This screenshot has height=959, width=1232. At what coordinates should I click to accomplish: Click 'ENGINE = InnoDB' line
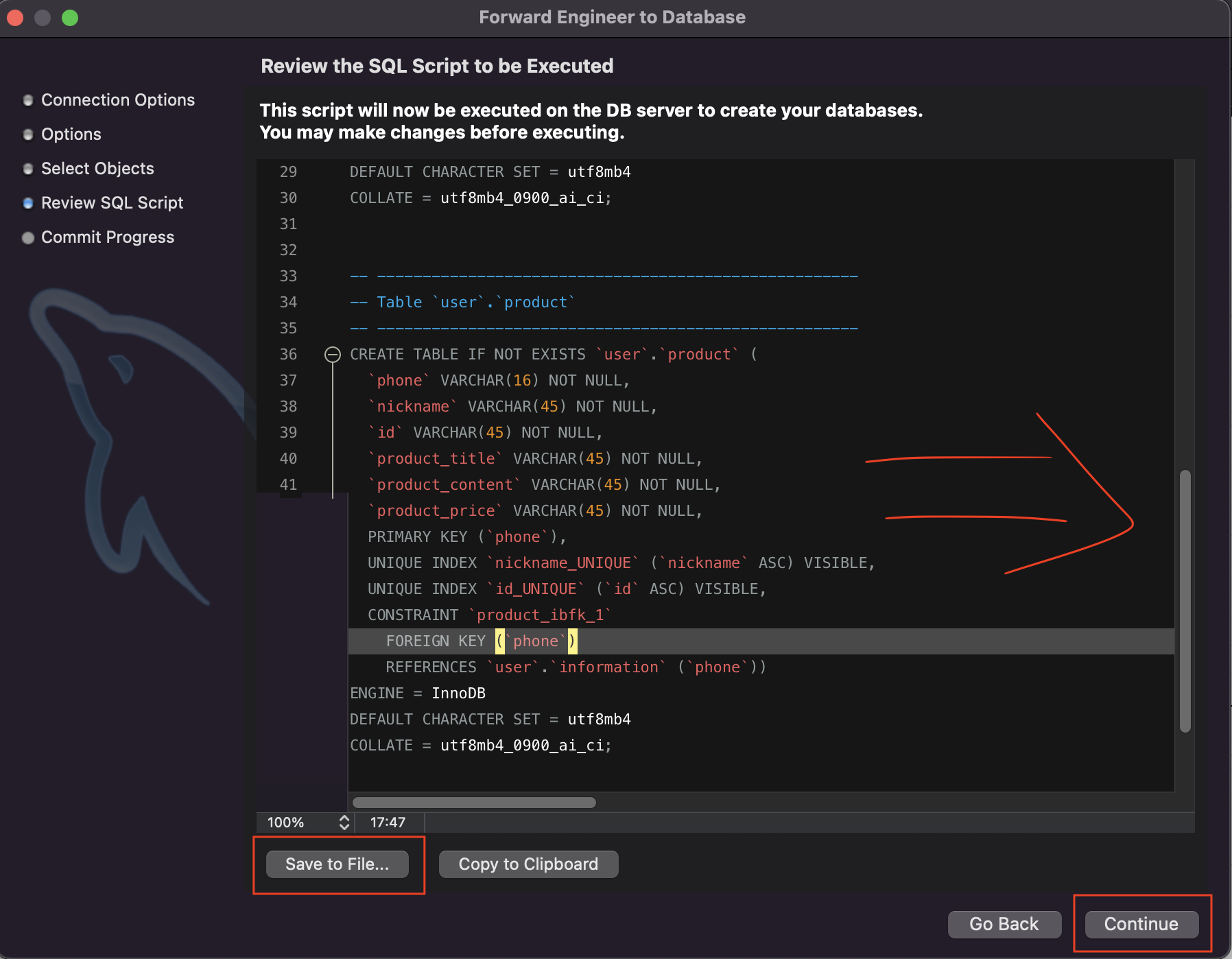click(x=418, y=694)
